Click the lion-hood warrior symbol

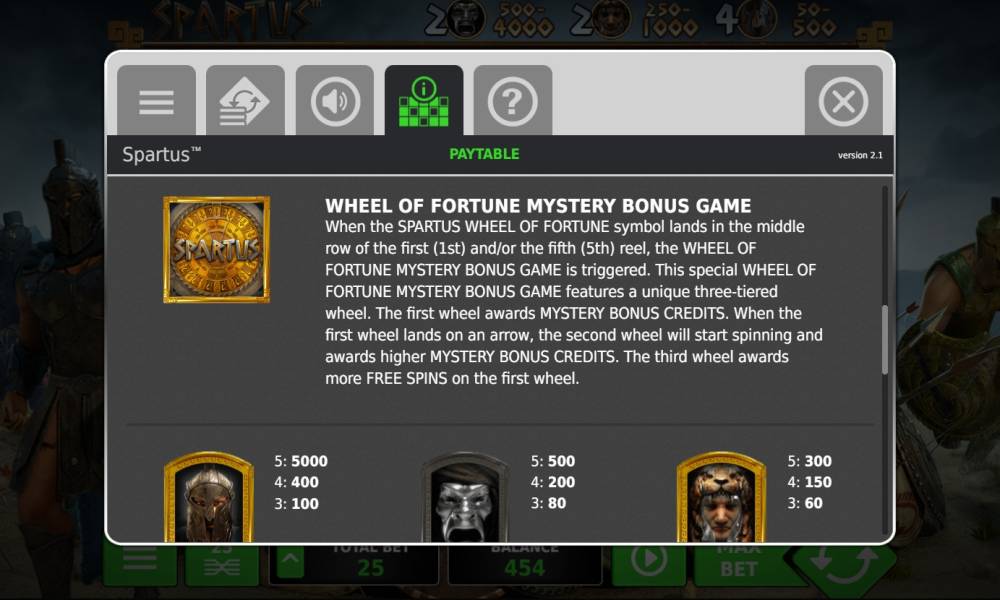point(721,497)
